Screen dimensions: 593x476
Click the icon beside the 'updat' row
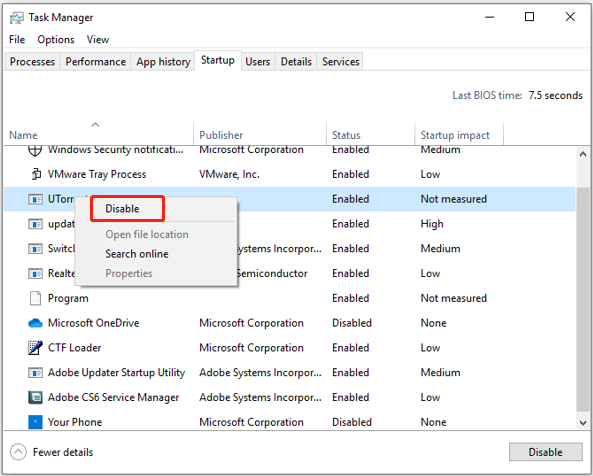click(35, 224)
